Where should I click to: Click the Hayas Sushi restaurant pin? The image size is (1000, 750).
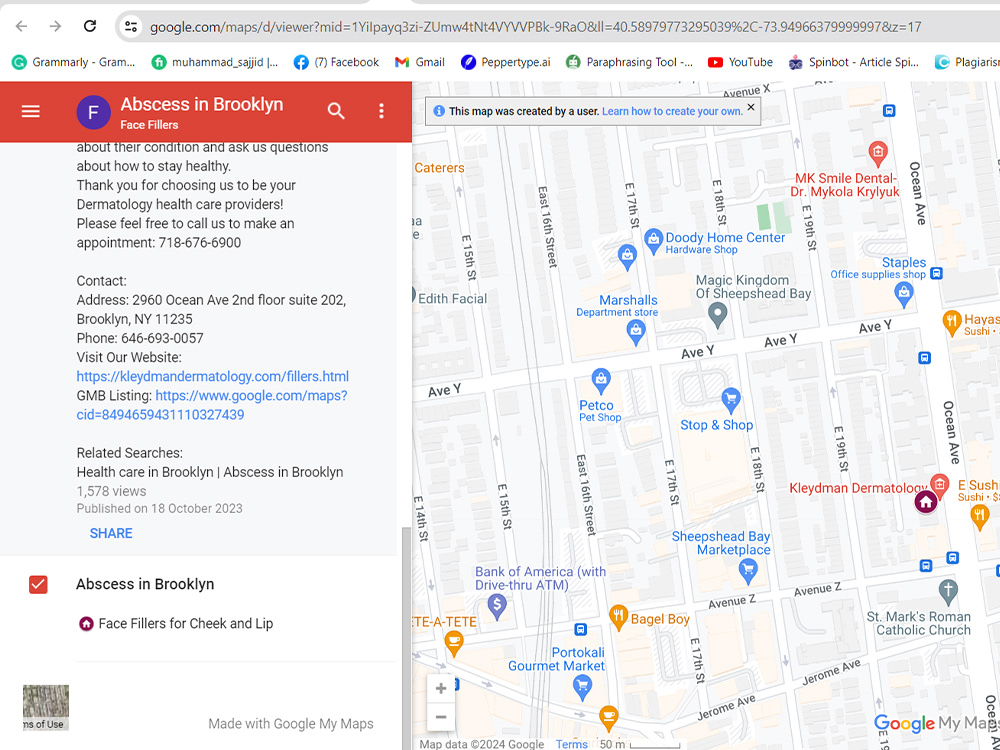pyautogui.click(x=952, y=323)
